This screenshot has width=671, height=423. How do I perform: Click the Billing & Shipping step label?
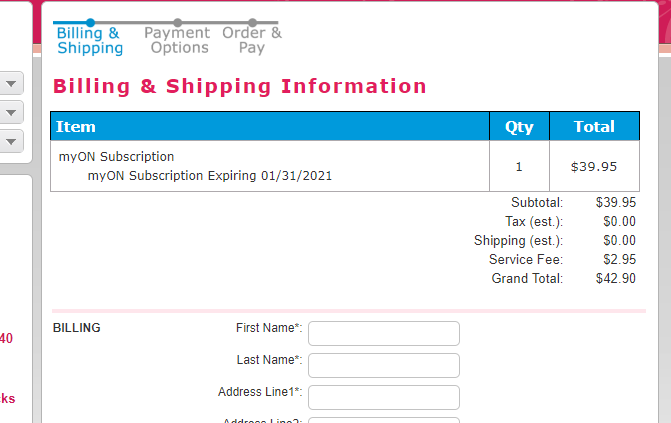(x=90, y=41)
